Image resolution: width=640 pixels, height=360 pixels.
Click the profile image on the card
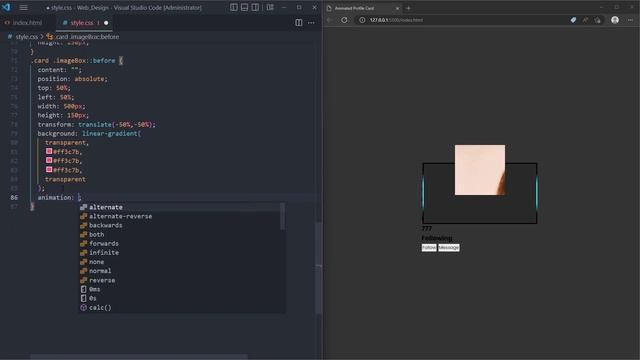click(x=480, y=170)
